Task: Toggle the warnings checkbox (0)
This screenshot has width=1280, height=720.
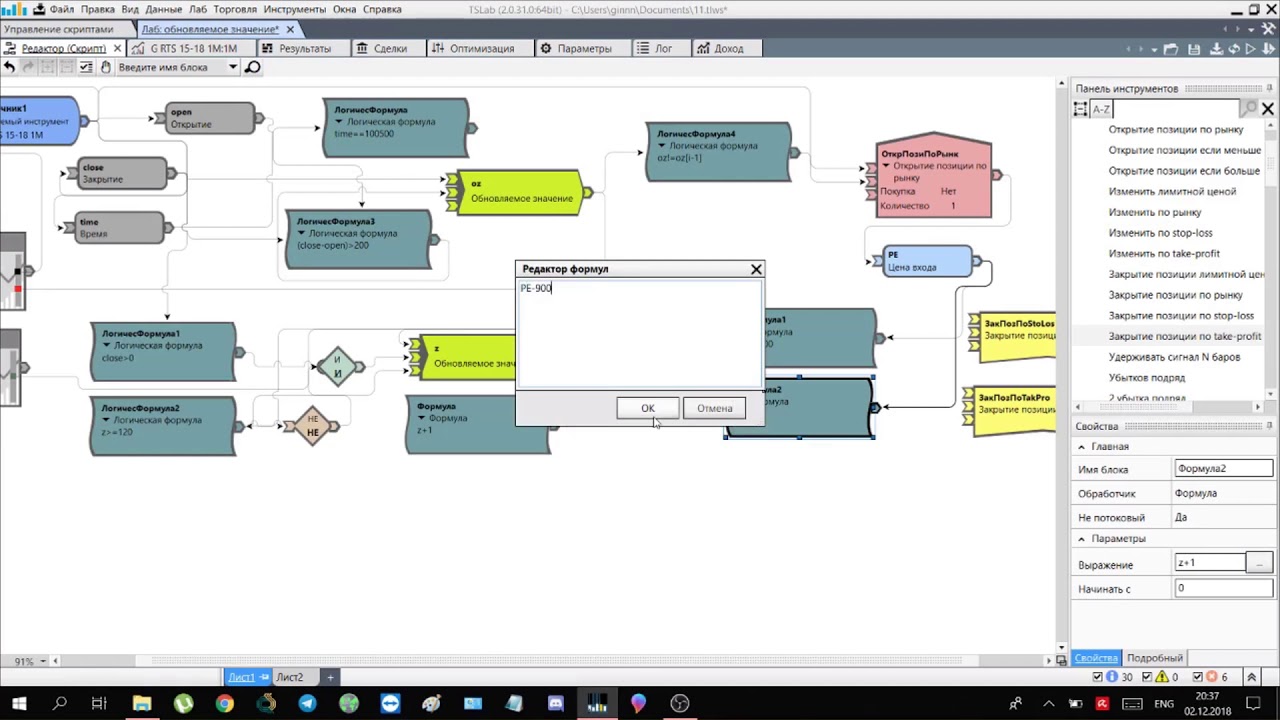Action: [1148, 677]
